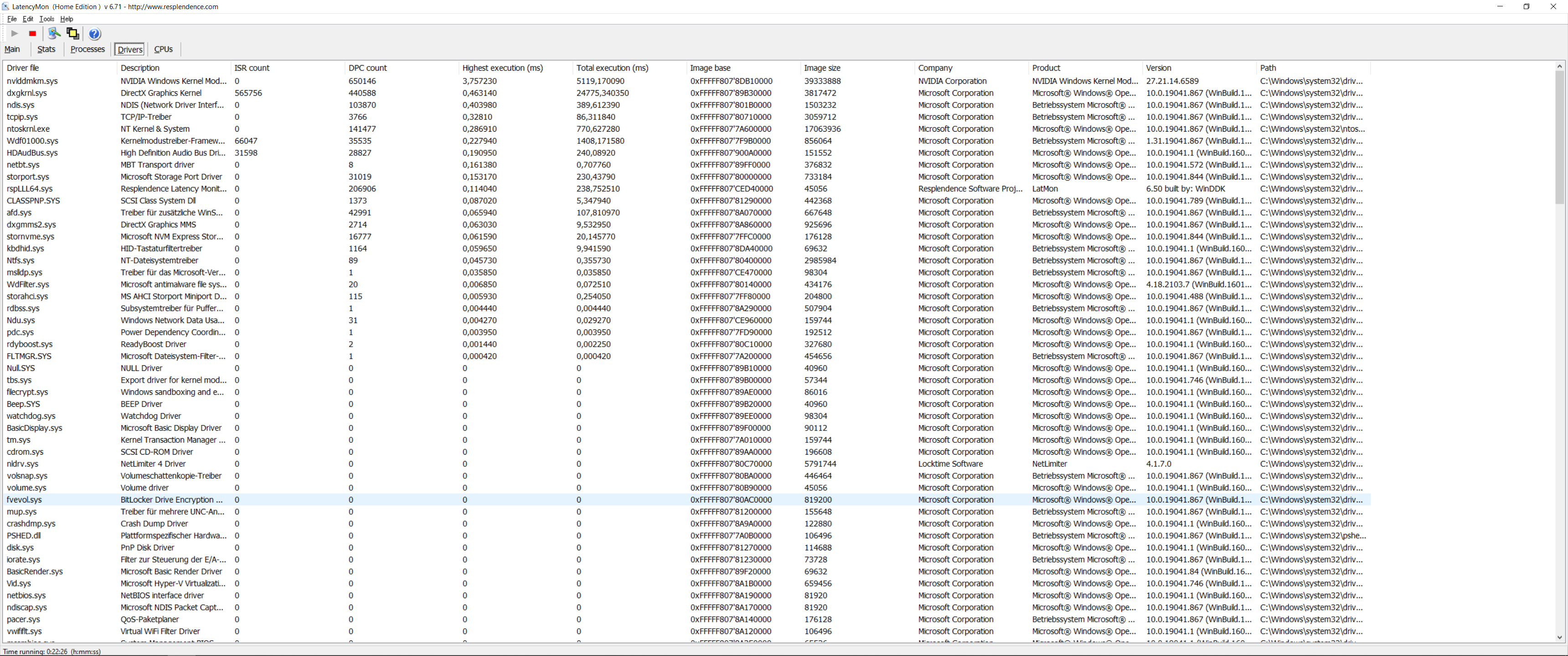Sort by Highest execution (ms) column header
Screen dimensions: 1568x656
[x=502, y=67]
